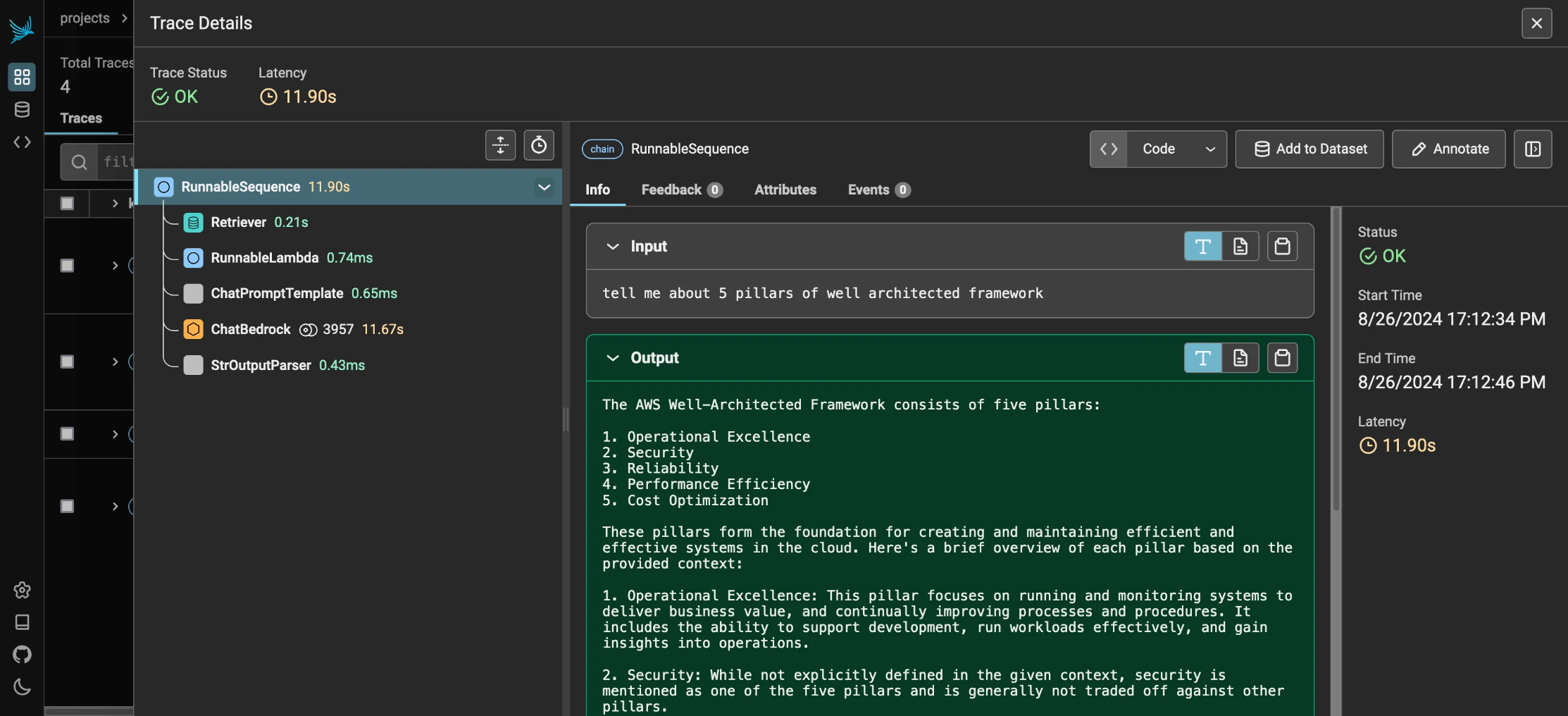This screenshot has width=1568, height=716.
Task: Toggle dark mode moon icon
Action: pyautogui.click(x=22, y=686)
